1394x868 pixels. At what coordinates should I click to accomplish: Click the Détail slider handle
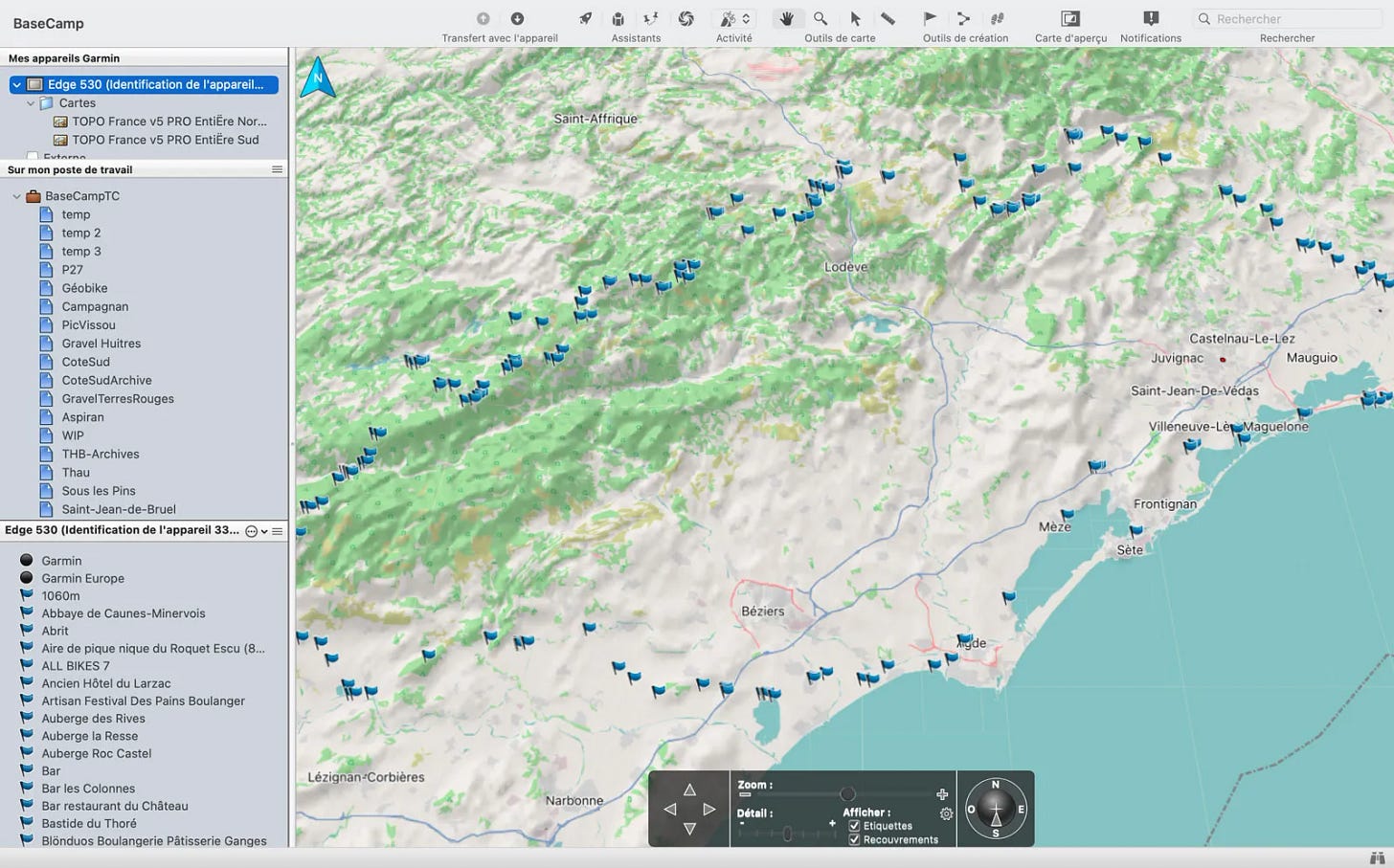tap(787, 834)
